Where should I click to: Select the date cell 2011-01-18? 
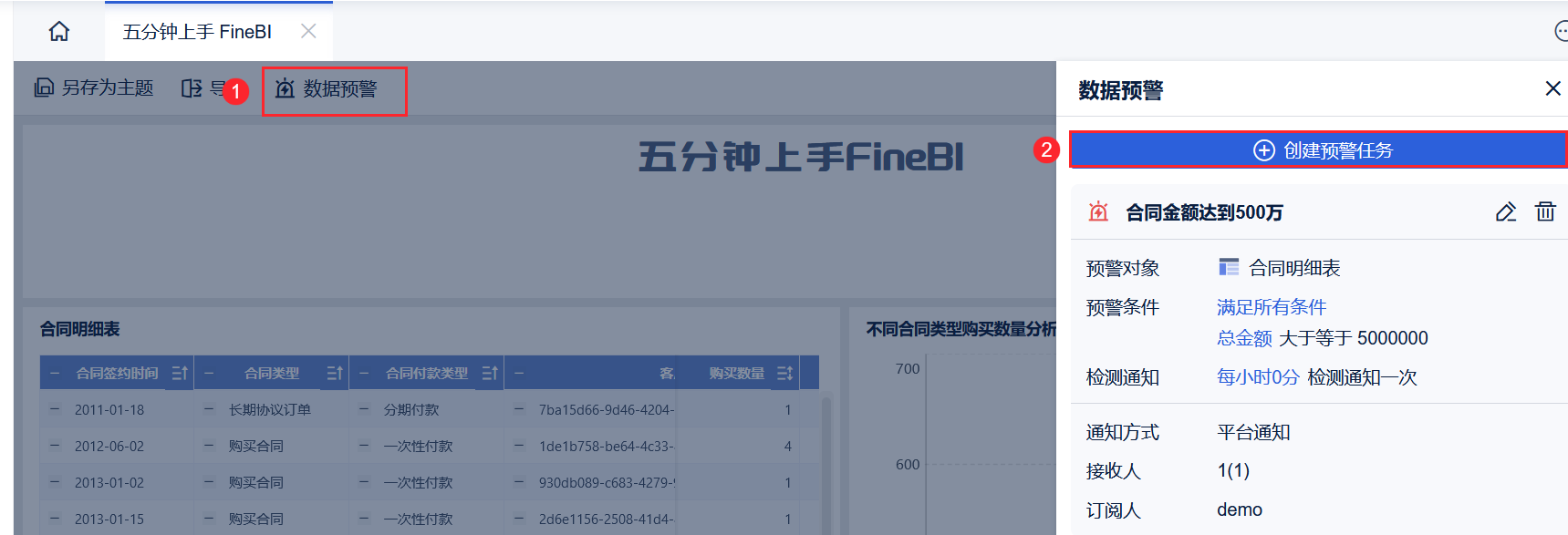109,409
